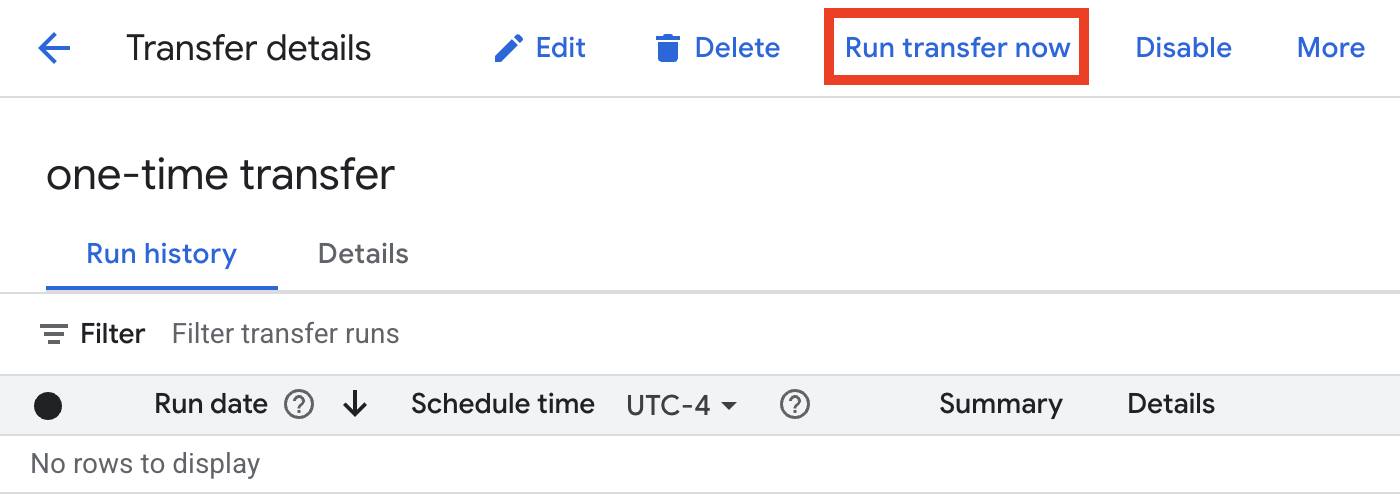
Task: Click the black status dot column header
Action: [48, 406]
